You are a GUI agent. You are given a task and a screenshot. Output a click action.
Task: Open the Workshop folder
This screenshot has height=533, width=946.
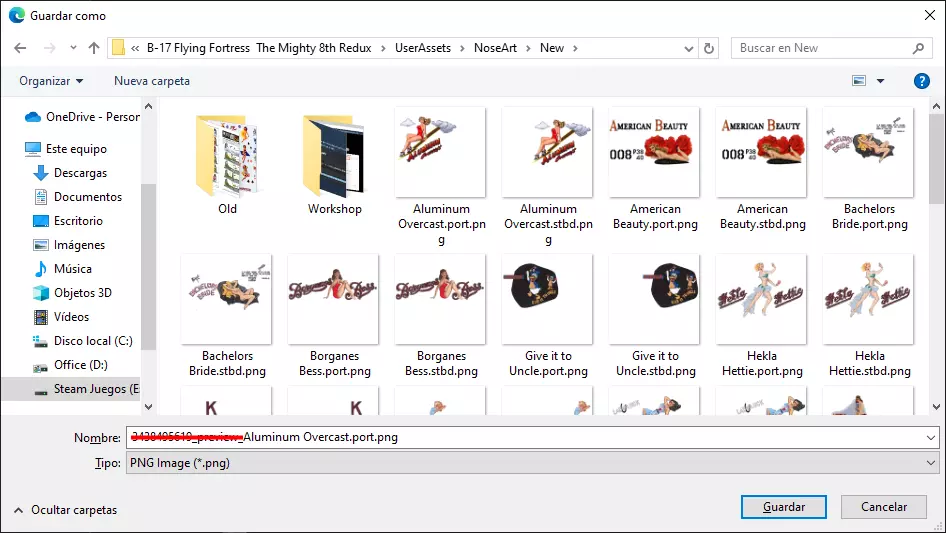(x=334, y=162)
